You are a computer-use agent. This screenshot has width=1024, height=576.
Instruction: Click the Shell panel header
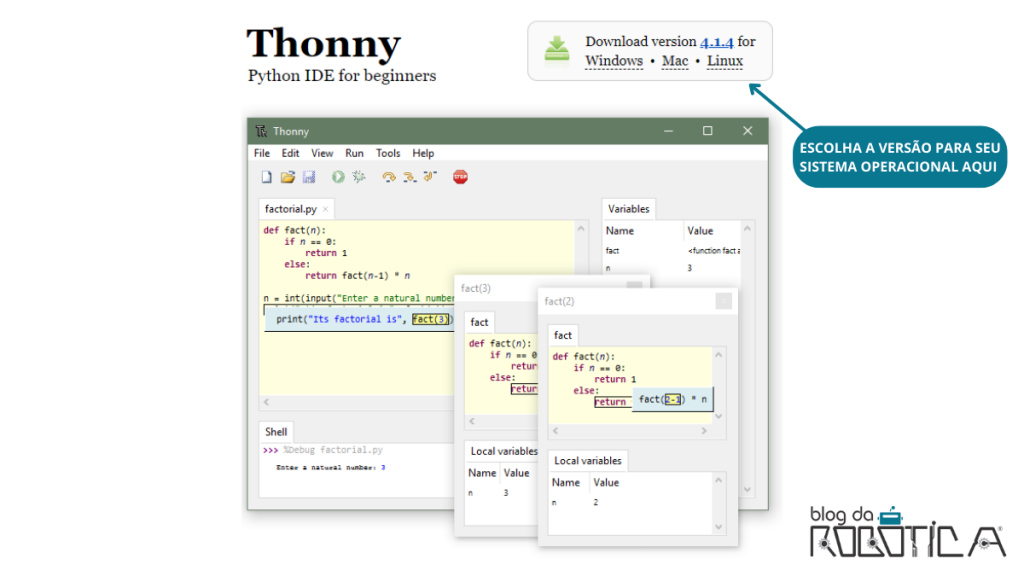tap(275, 431)
